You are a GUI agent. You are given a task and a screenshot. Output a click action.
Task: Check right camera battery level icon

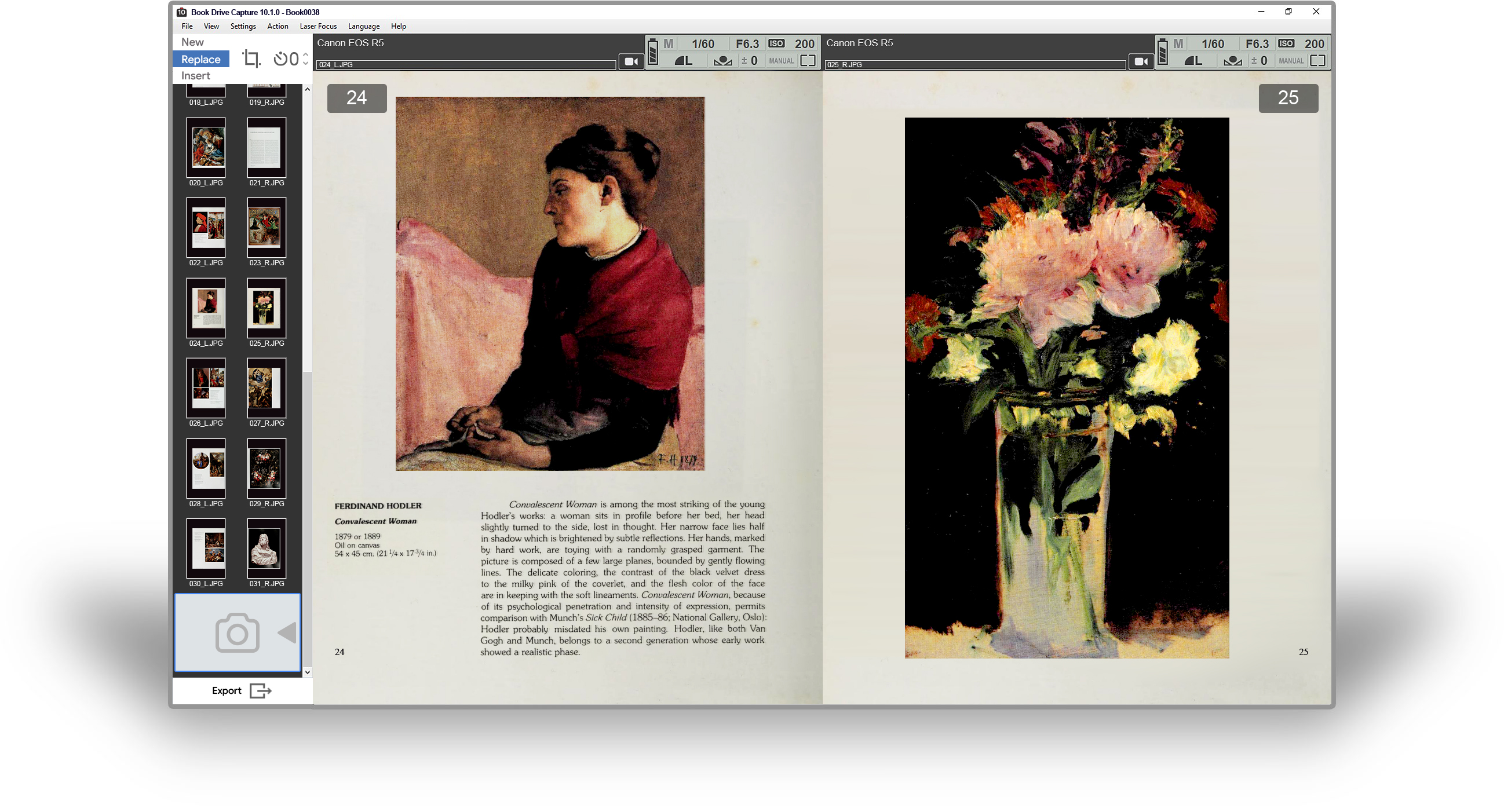(x=1162, y=52)
